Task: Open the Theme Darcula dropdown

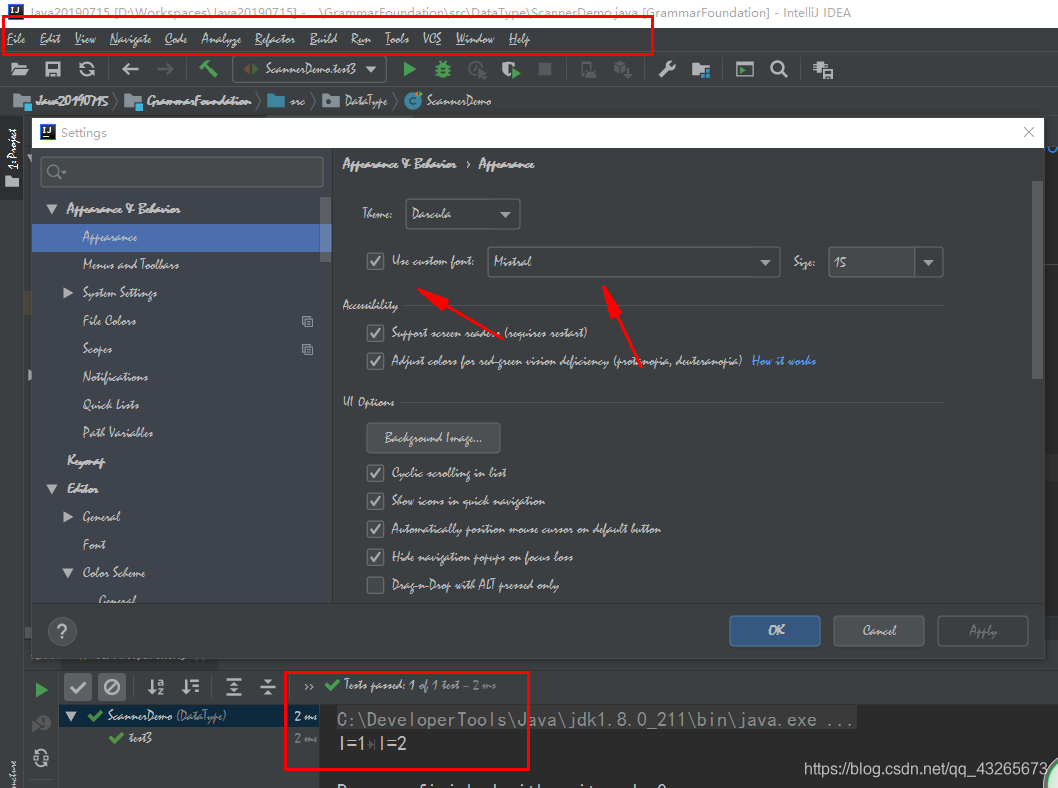Action: [463, 214]
